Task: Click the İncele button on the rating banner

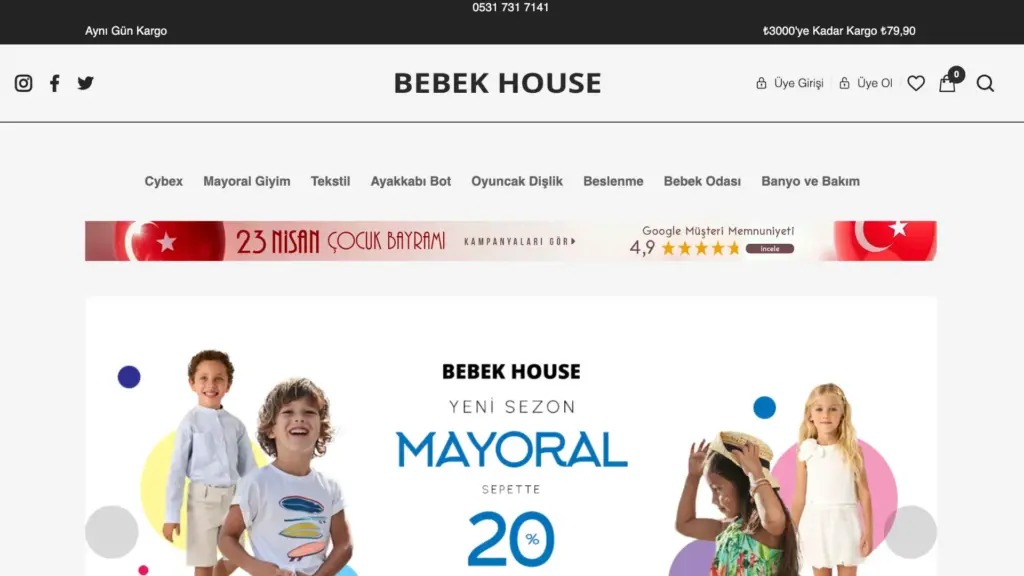Action: click(x=770, y=249)
